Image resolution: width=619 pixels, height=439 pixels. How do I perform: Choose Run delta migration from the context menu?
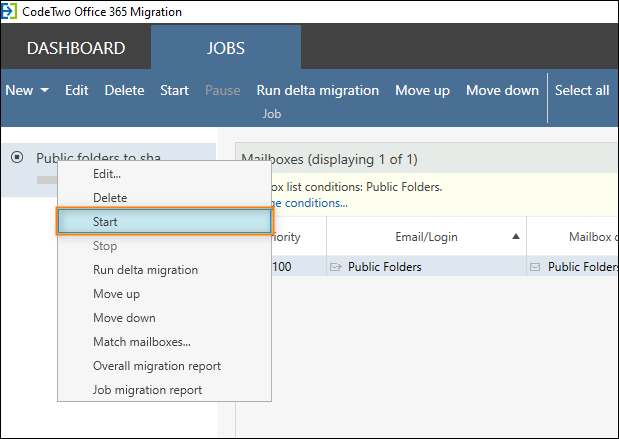[x=165, y=270]
